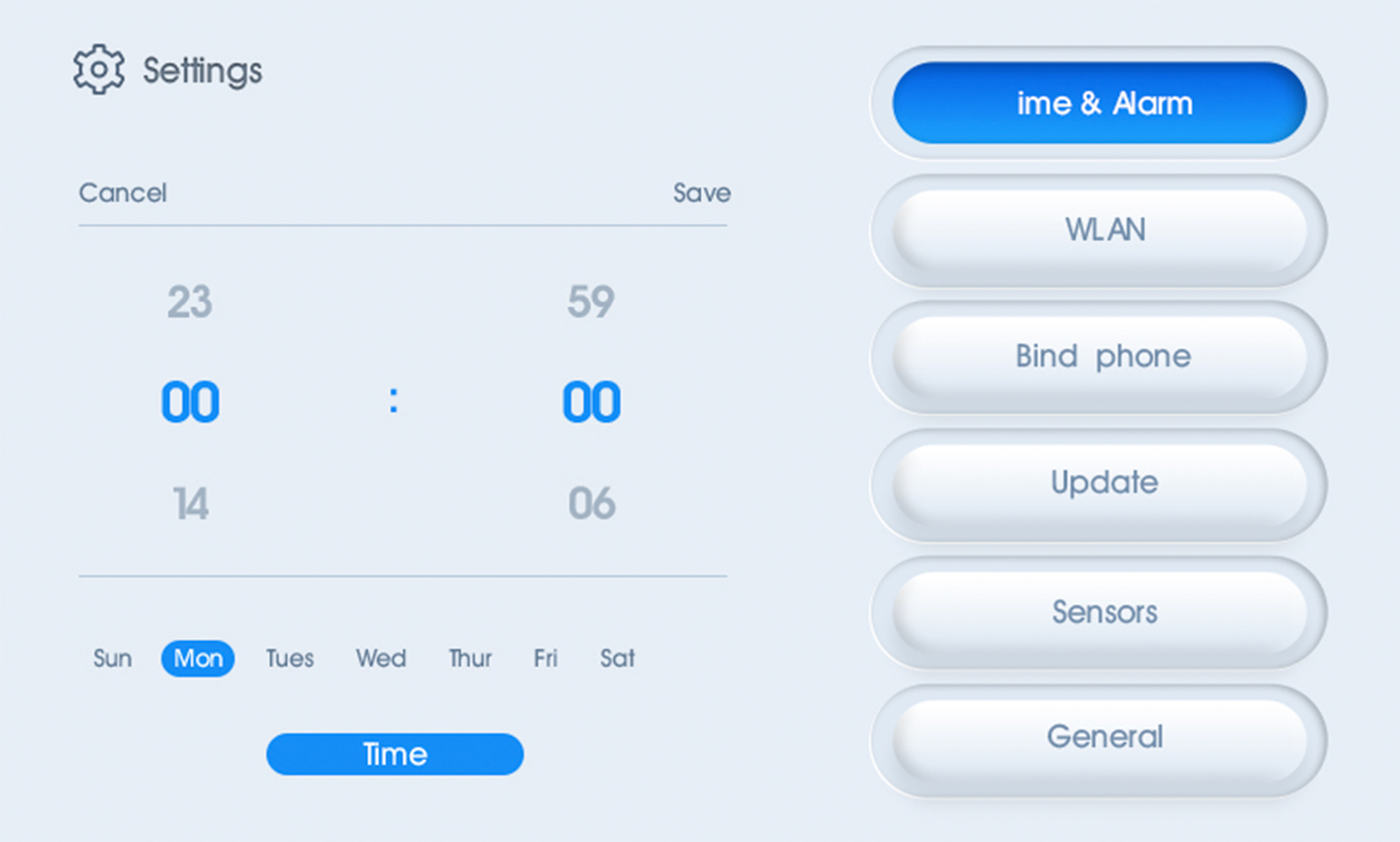
Task: Enable Thur in the day row
Action: pyautogui.click(x=469, y=659)
